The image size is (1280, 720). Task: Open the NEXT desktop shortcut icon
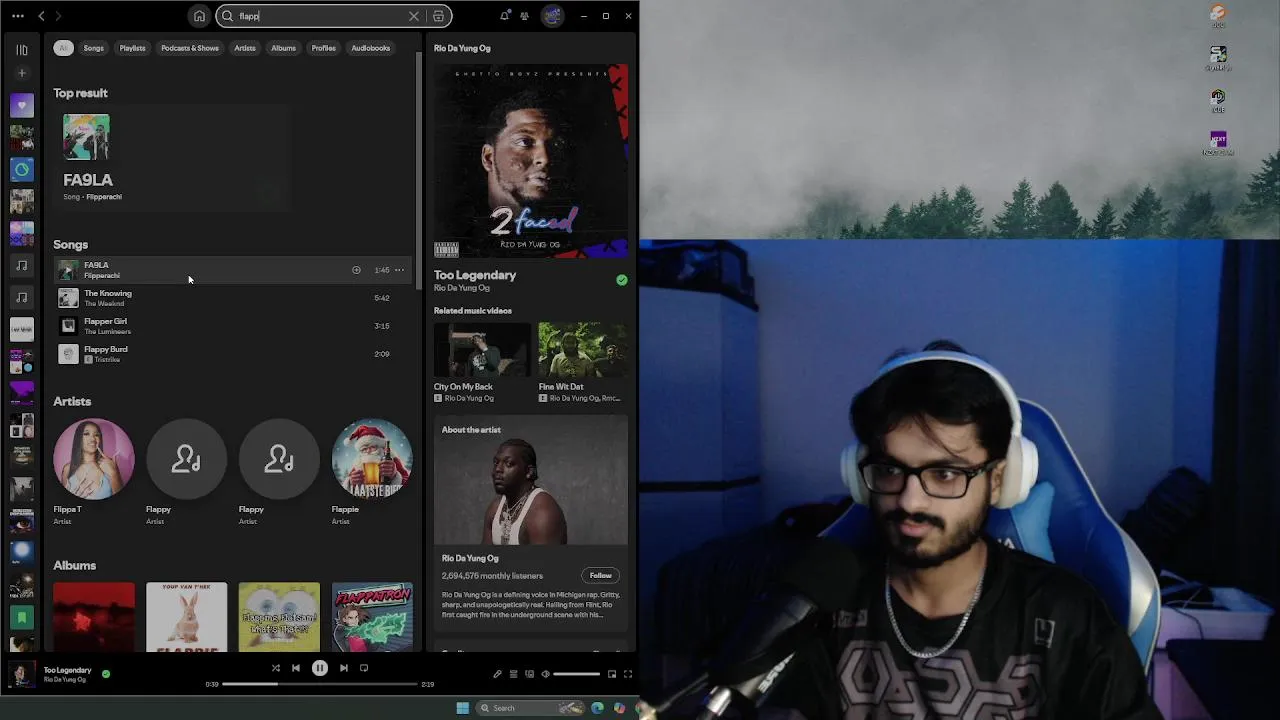click(x=1217, y=142)
